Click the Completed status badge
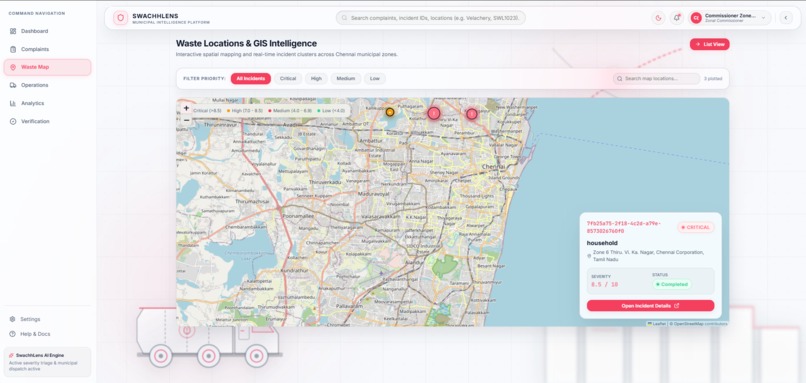The width and height of the screenshot is (806, 383). pyautogui.click(x=672, y=284)
